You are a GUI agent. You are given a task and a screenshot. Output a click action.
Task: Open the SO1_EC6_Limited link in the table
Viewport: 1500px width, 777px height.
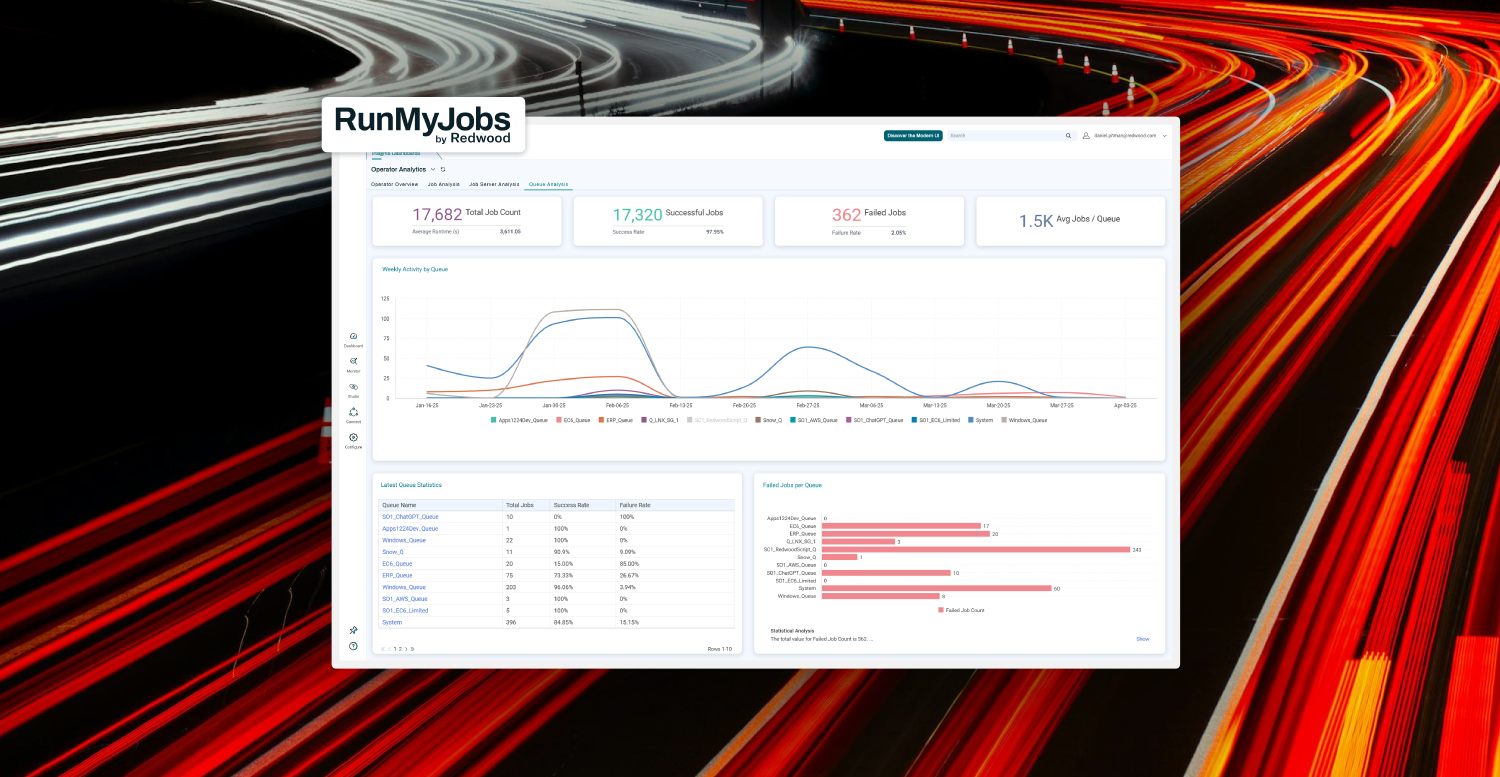(x=405, y=610)
